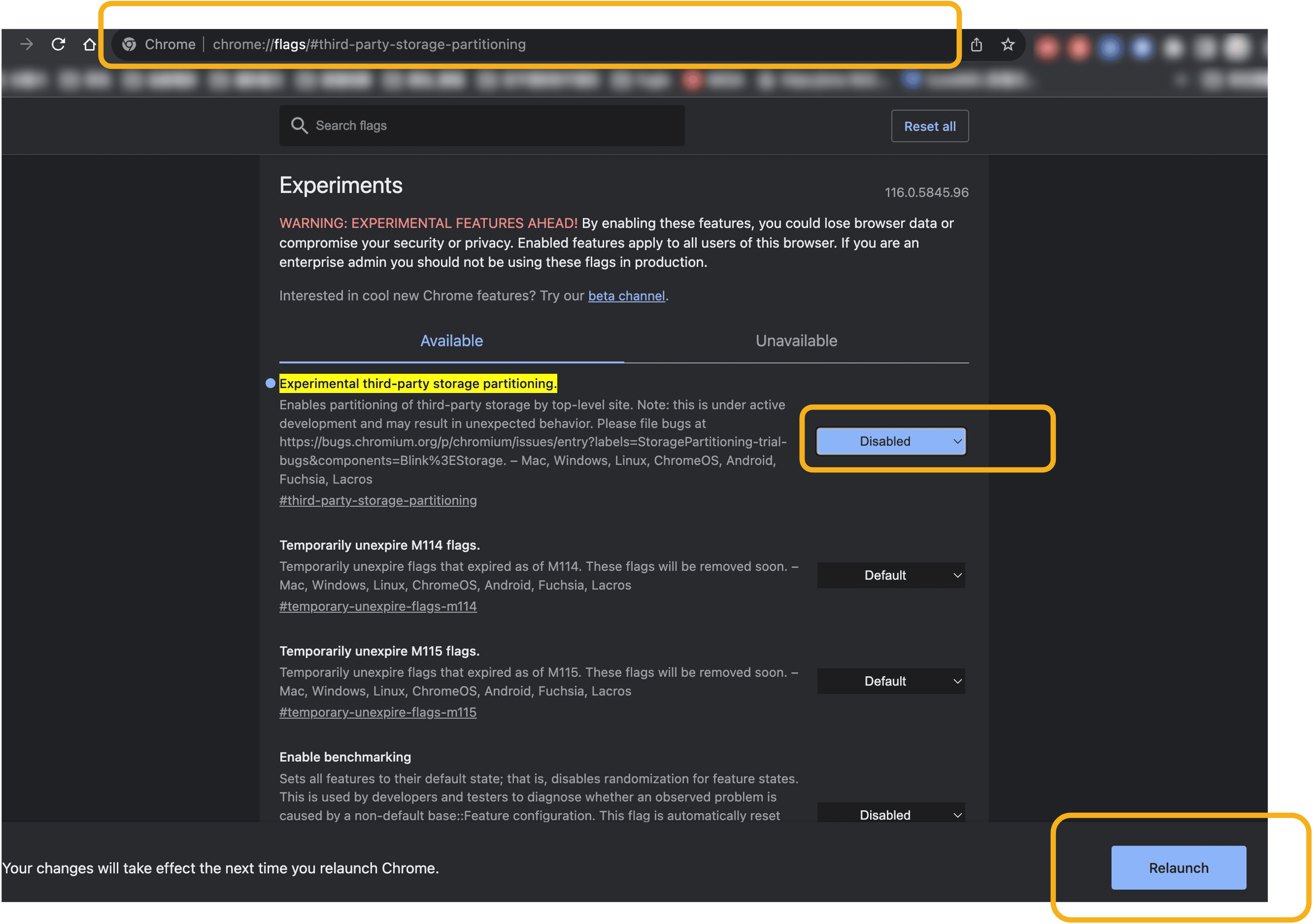Click the Chrome site info icon in address bar
1313x924 pixels.
(x=129, y=44)
